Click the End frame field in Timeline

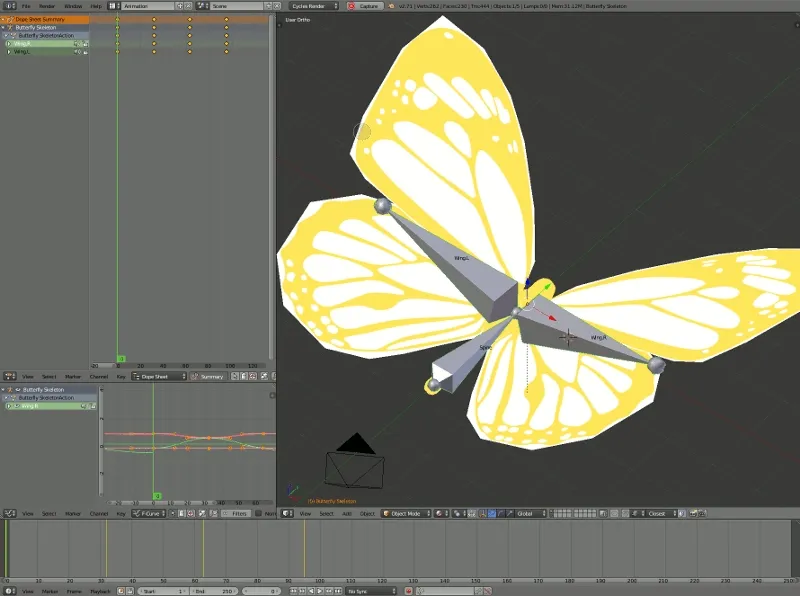[x=215, y=590]
